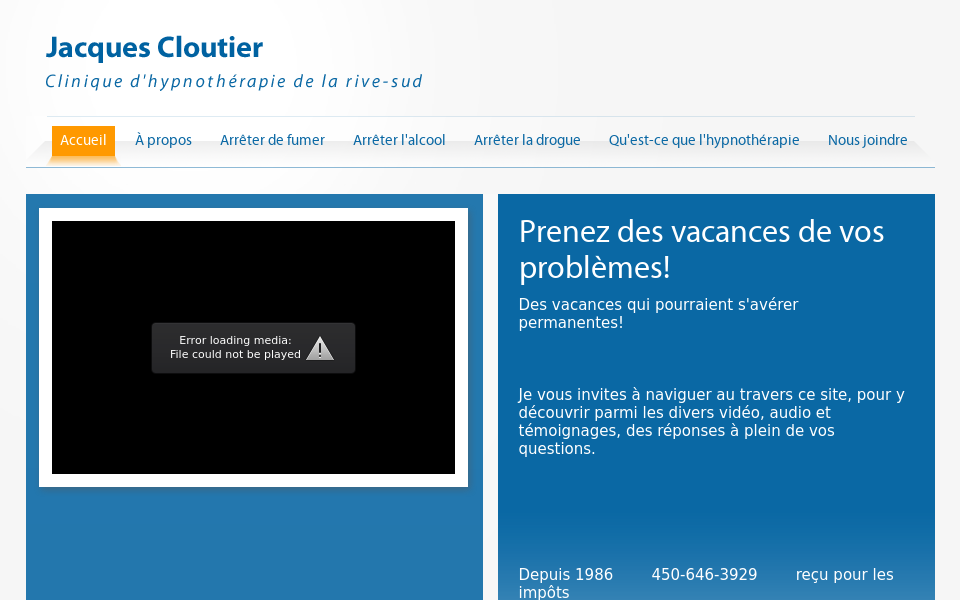Click the Error loading media message box
This screenshot has height=600, width=960.
pyautogui.click(x=253, y=347)
